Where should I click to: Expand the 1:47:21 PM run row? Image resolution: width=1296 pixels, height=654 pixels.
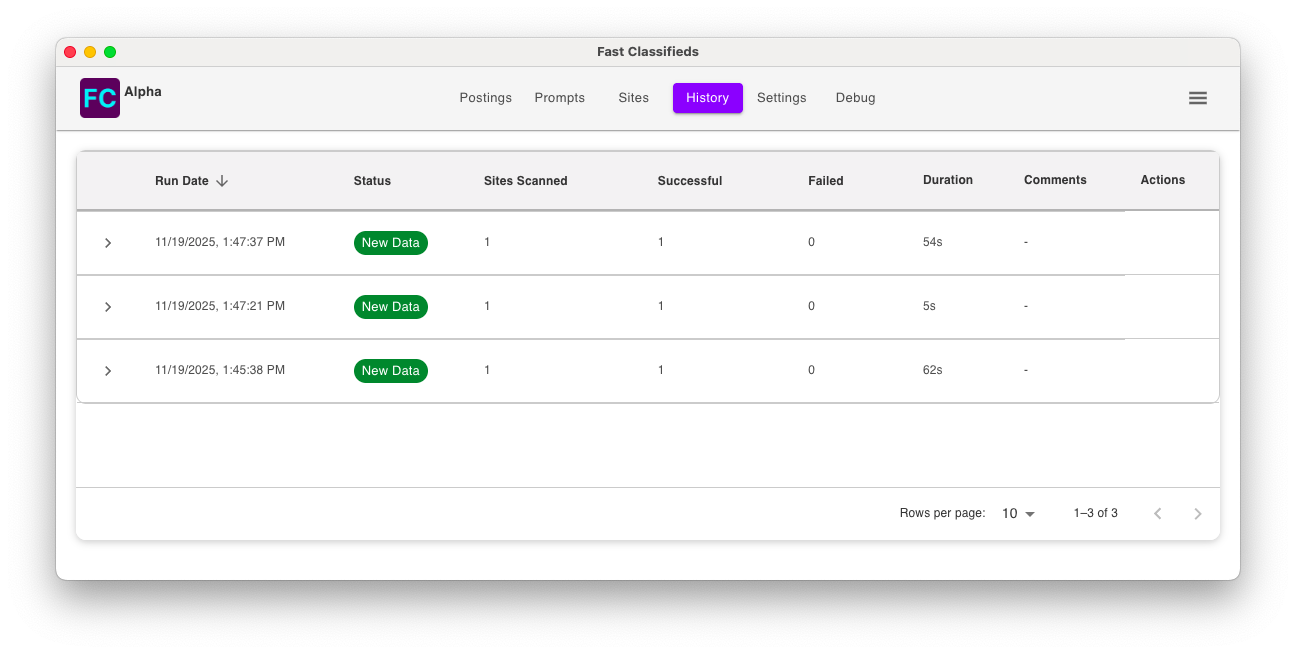[108, 307]
